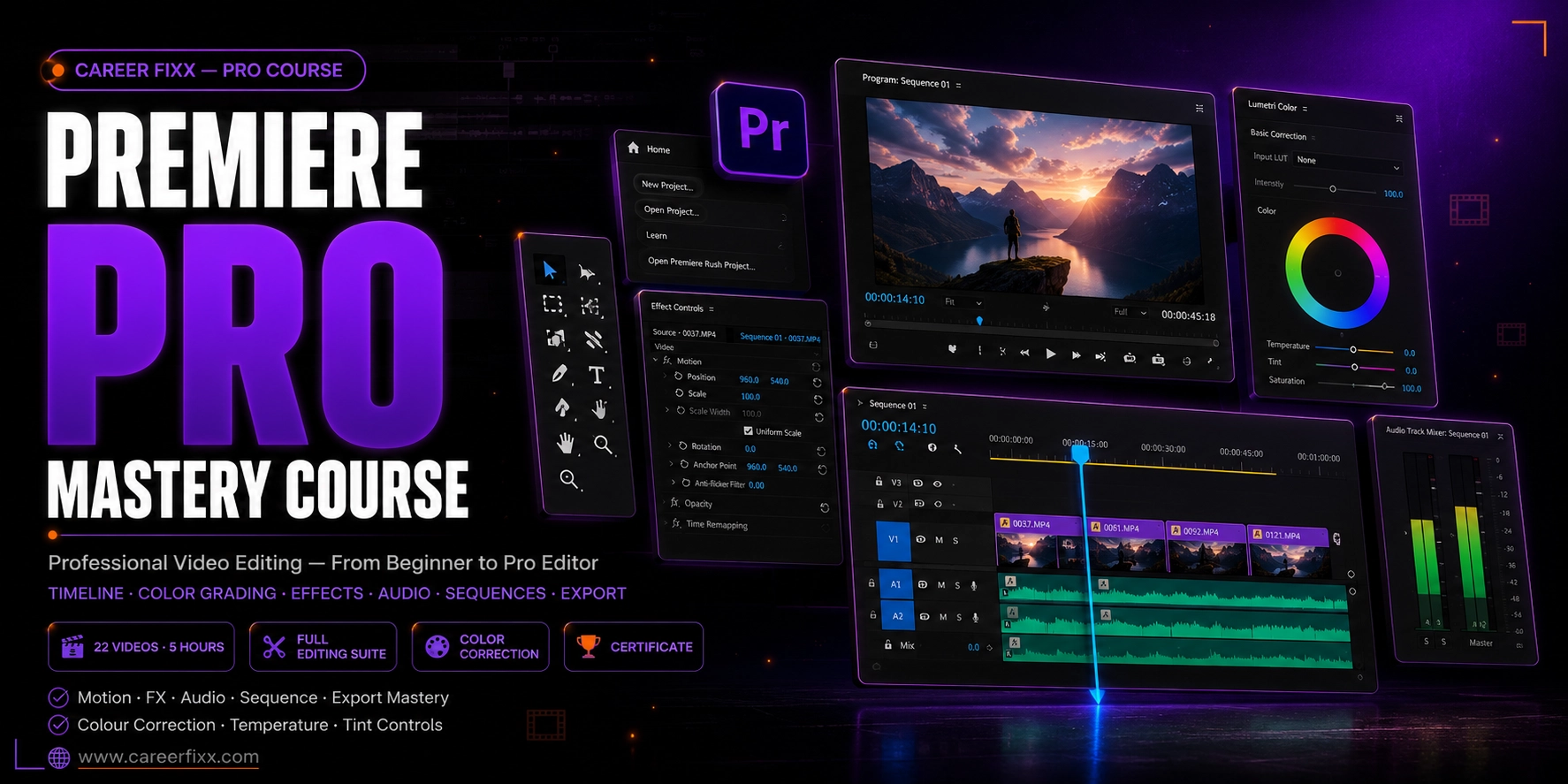Select the blue Selection arrow tool
The width and height of the screenshot is (1568, 784).
[x=550, y=270]
